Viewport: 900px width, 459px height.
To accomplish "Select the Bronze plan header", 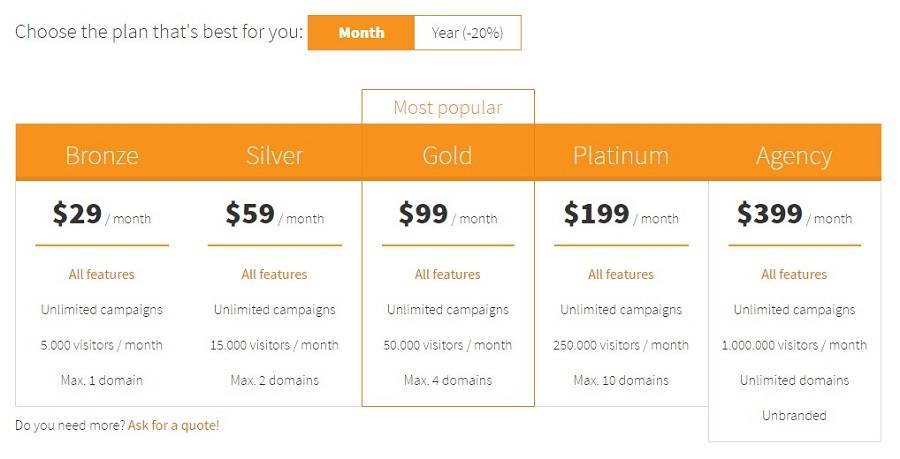I will click(102, 155).
